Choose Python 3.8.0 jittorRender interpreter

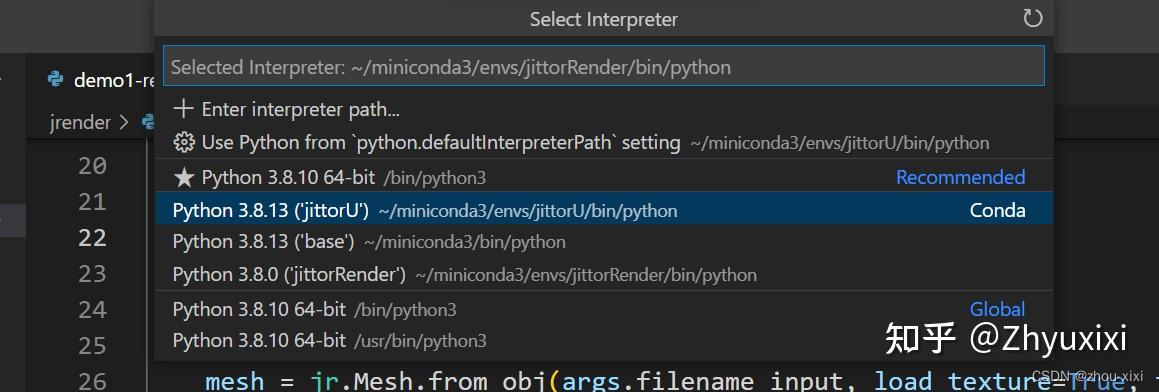tap(604, 274)
